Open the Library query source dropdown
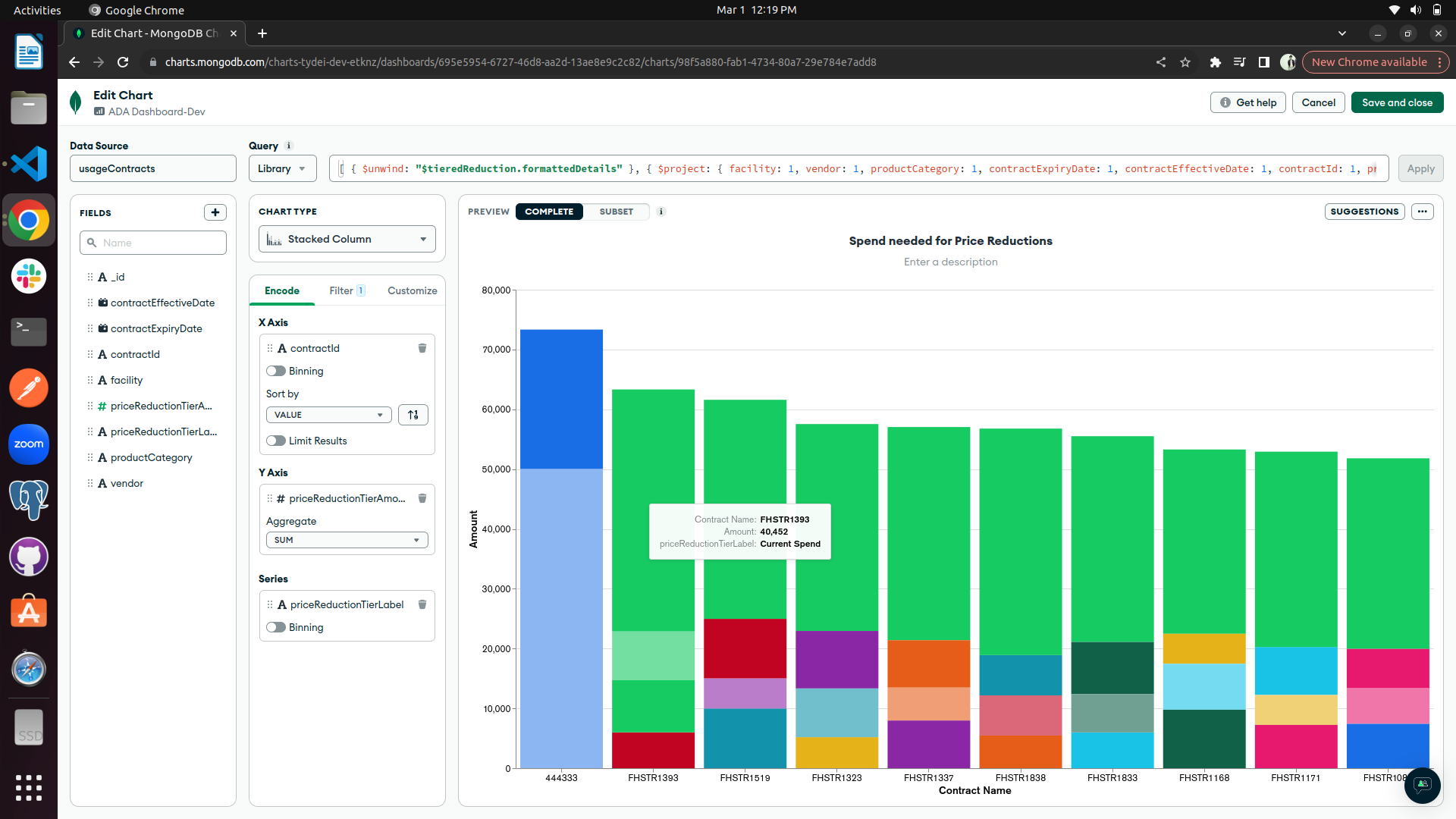The height and width of the screenshot is (819, 1456). (x=282, y=168)
